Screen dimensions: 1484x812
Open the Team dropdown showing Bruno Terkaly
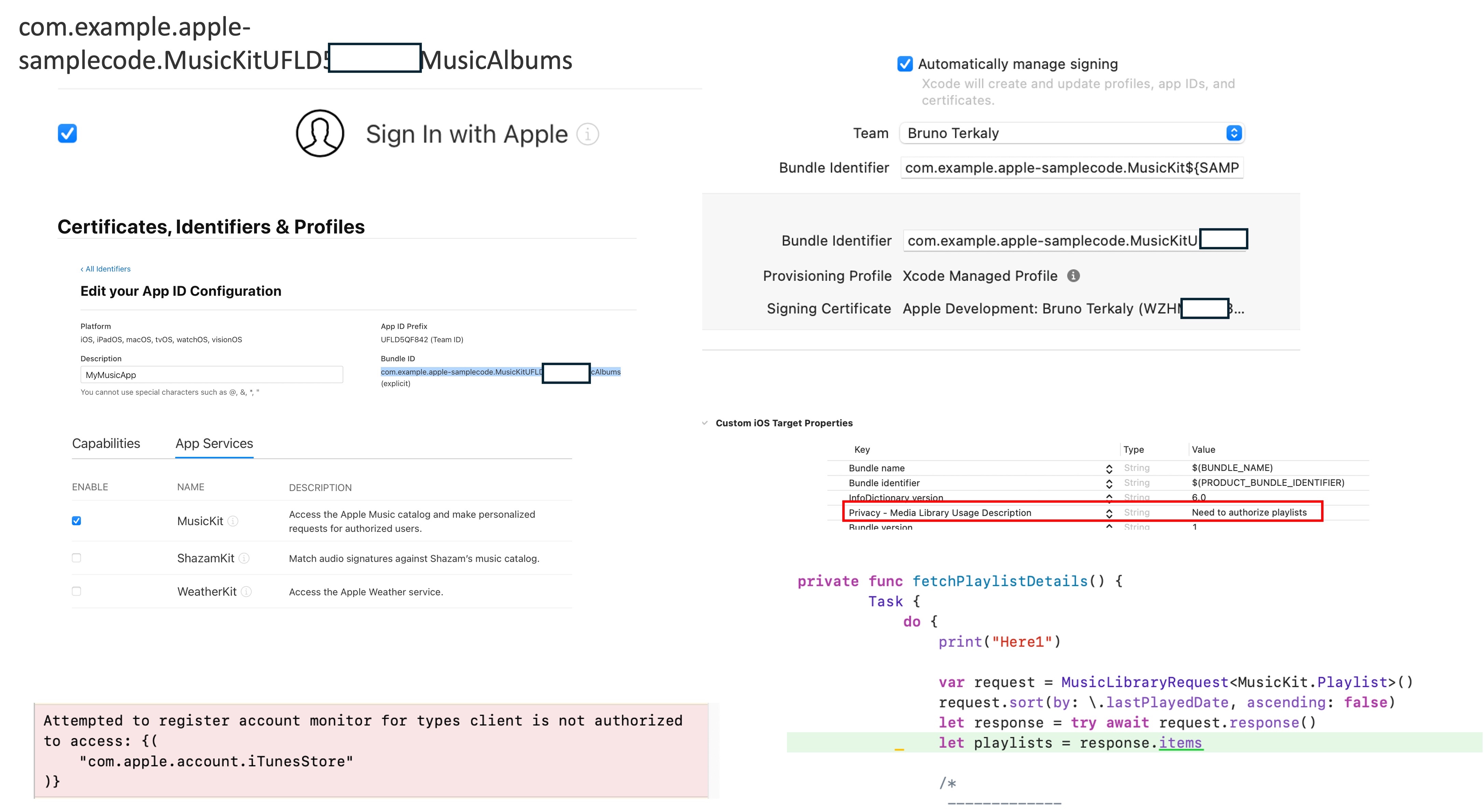(x=1071, y=133)
